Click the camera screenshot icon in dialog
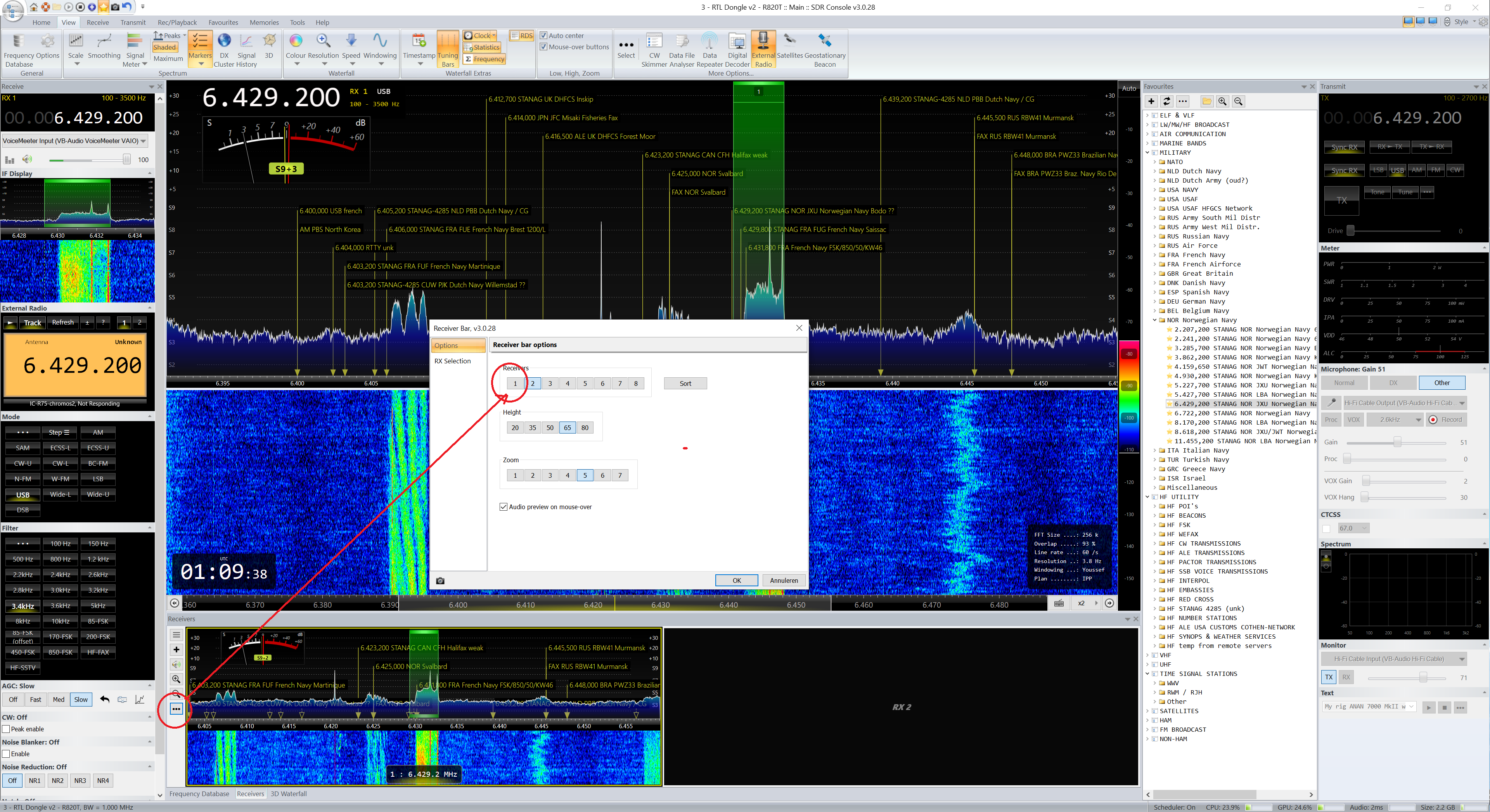This screenshot has width=1490, height=812. [x=440, y=580]
